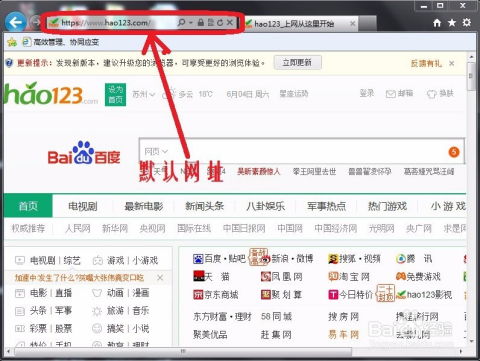
Task: Open the 央视网 link
Action: (x=152, y=228)
